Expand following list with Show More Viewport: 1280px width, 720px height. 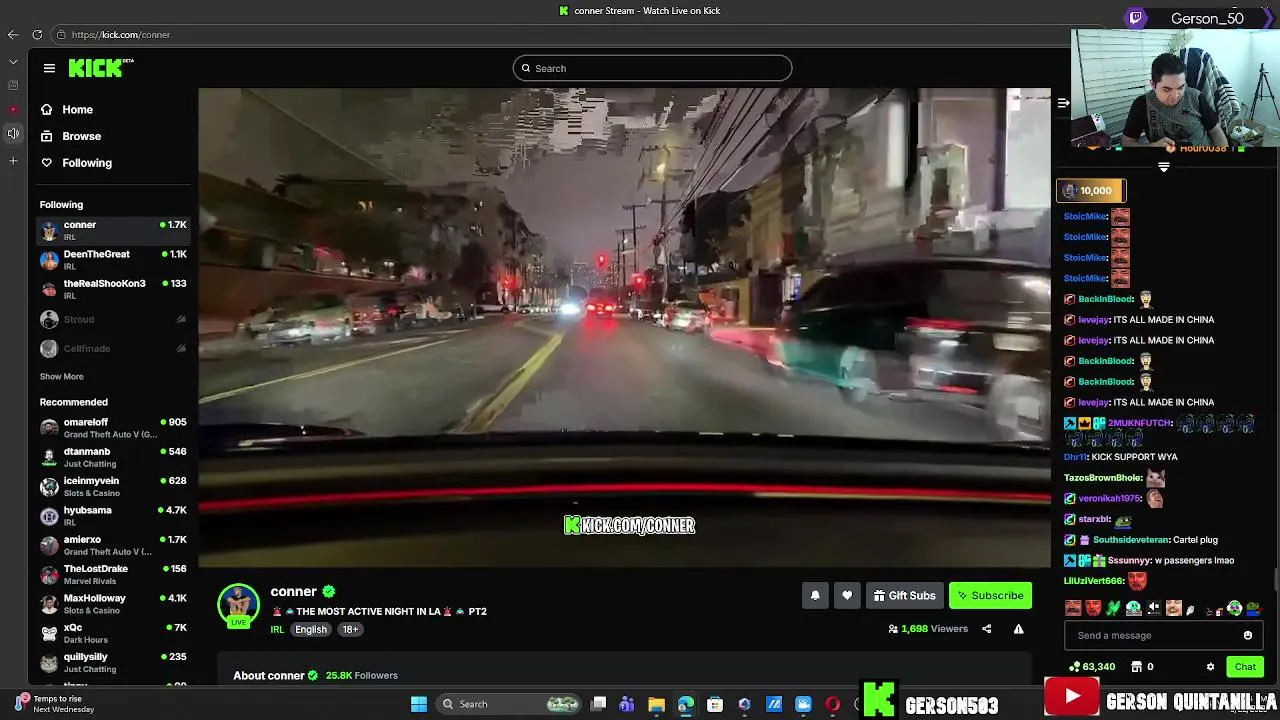click(x=61, y=377)
